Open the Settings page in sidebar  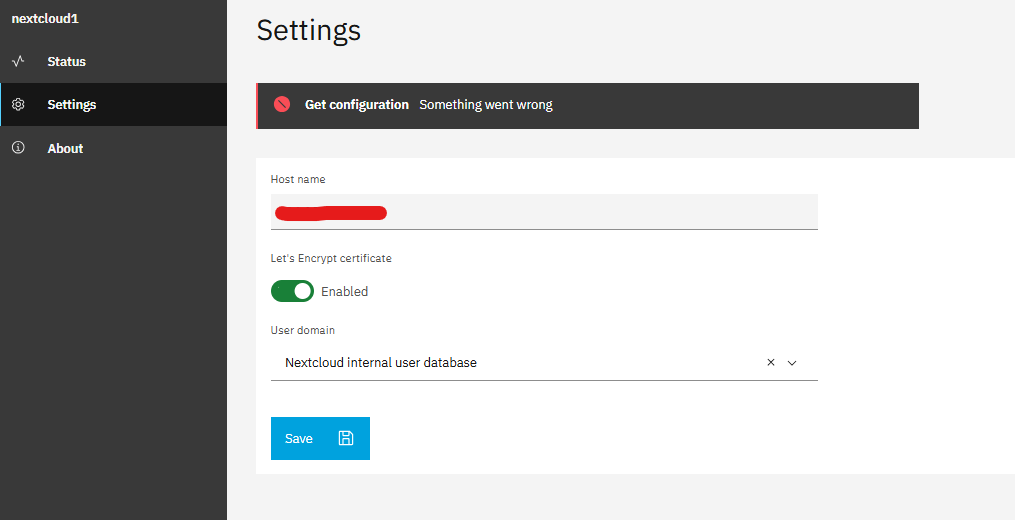pos(113,104)
